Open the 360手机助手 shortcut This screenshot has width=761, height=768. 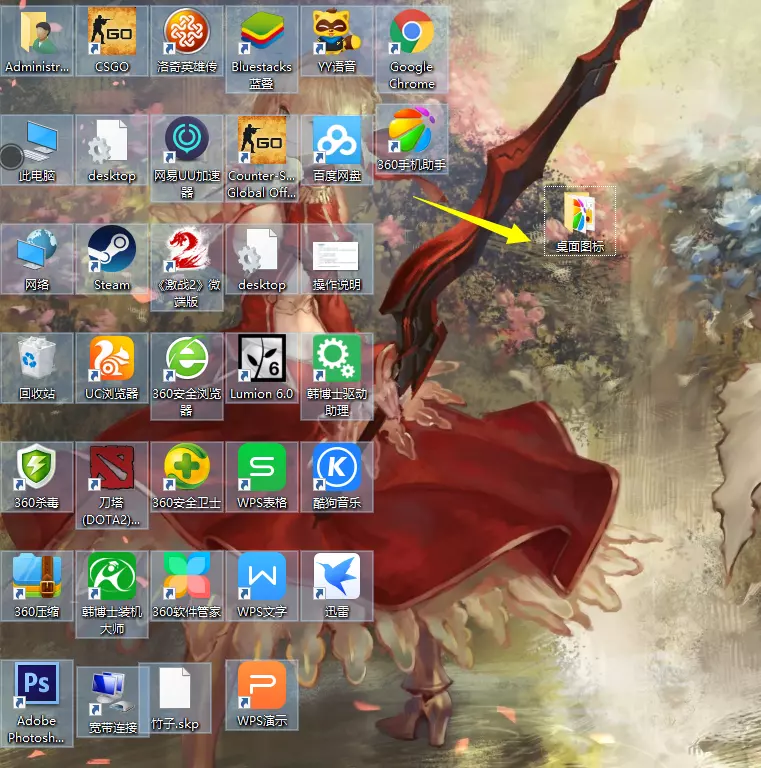click(412, 139)
